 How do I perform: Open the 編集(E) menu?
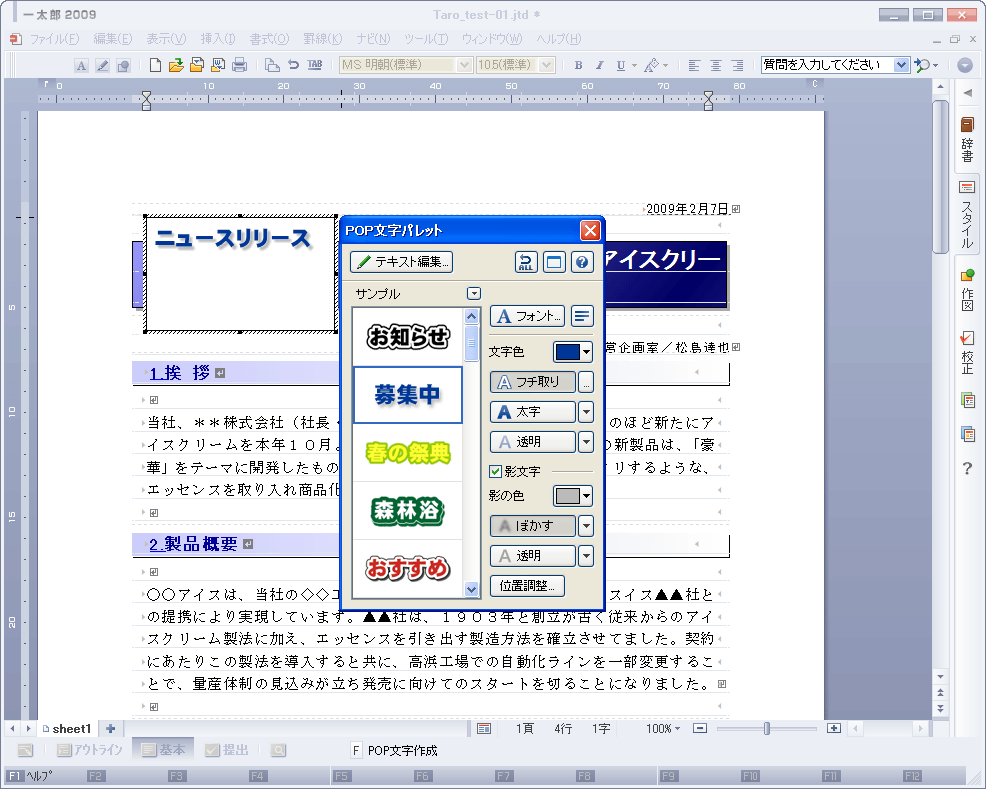113,39
